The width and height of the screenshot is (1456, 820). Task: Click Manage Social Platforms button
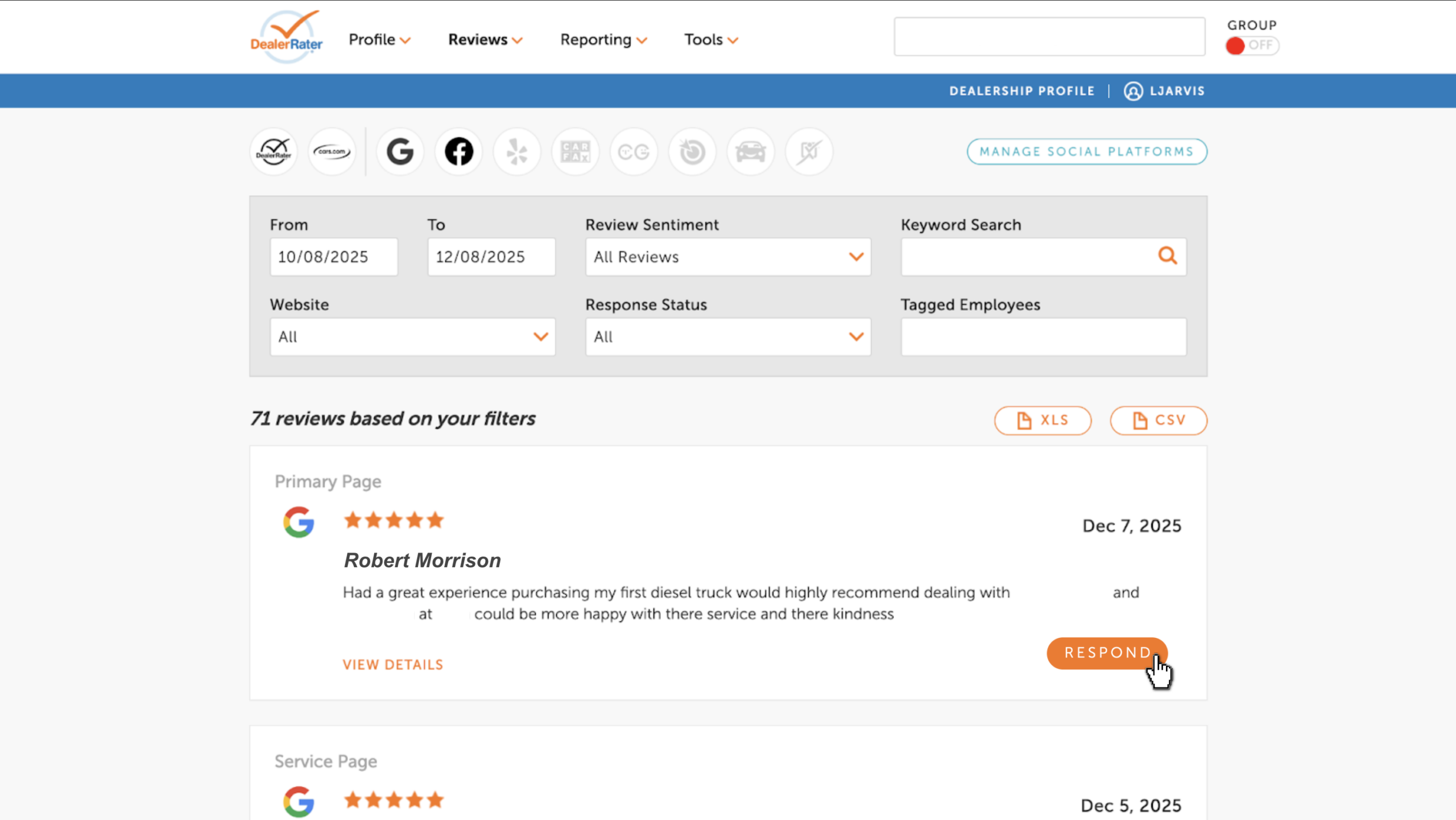1087,152
